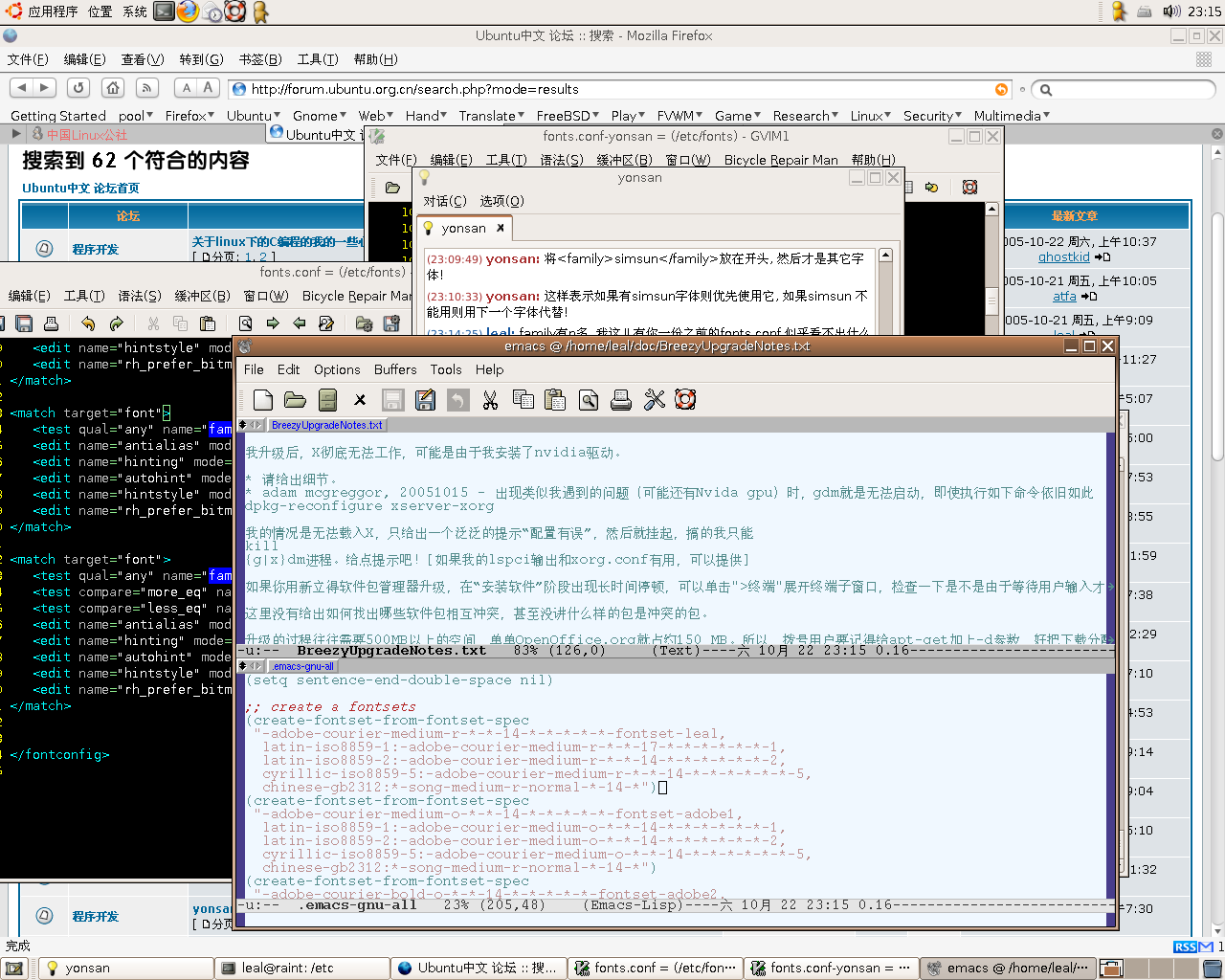Go to Firefox home page icon
Viewport: 1225px width, 980px height.
coord(113,88)
